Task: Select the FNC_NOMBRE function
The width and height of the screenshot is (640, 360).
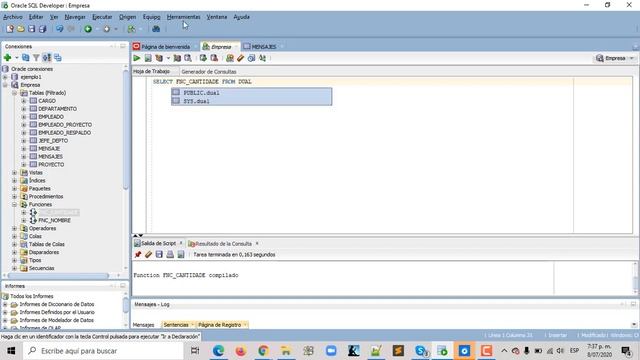Action: [x=54, y=220]
